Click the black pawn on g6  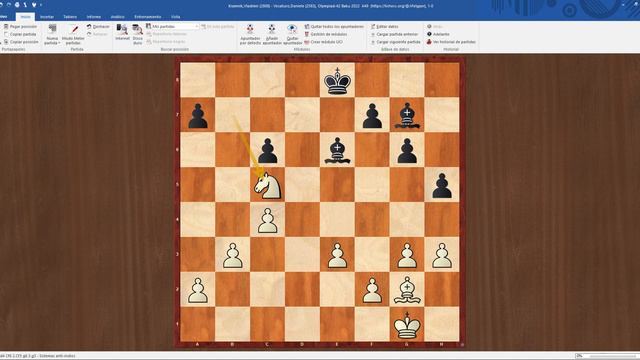click(407, 150)
